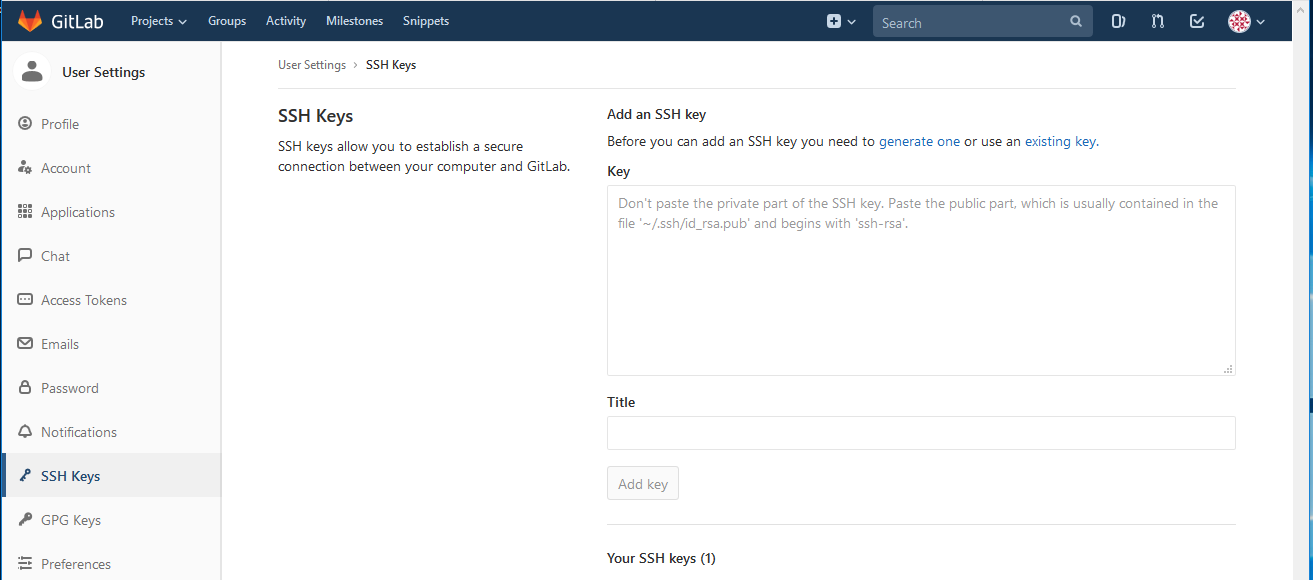Open Milestones in the top navigation

coord(354,21)
